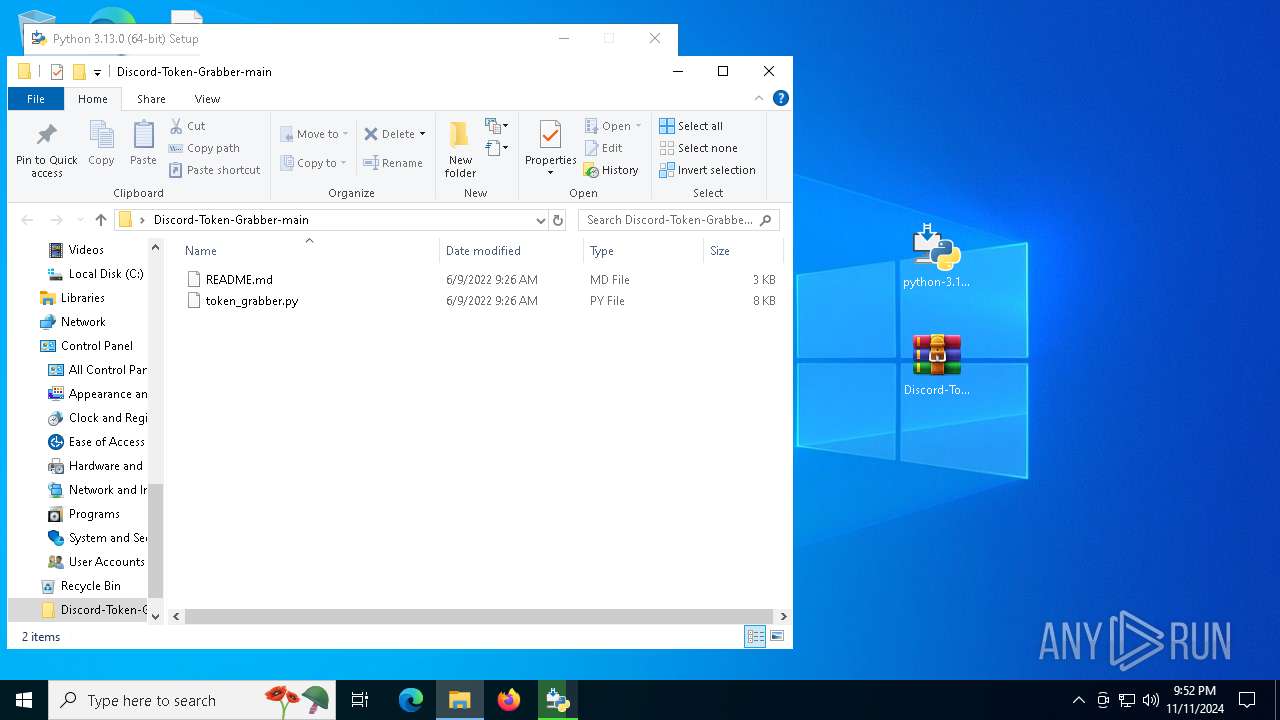
Task: Click Cut in Clipboard group
Action: [187, 126]
